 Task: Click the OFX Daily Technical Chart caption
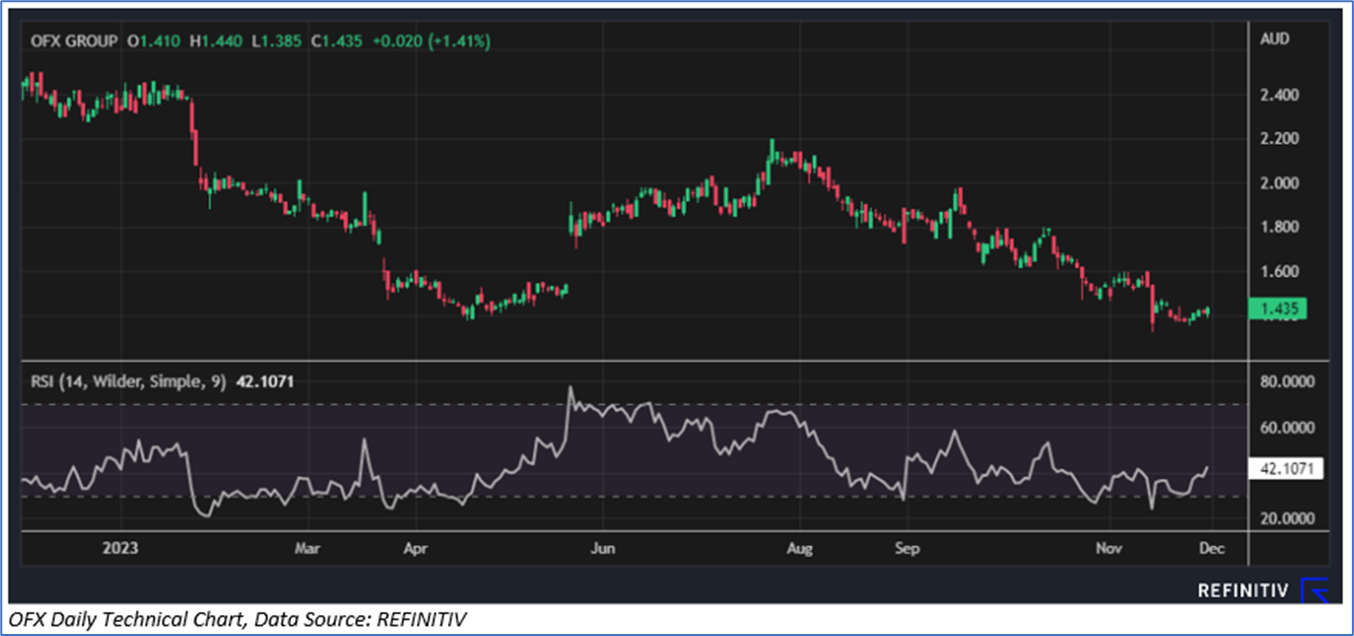pyautogui.click(x=237, y=622)
